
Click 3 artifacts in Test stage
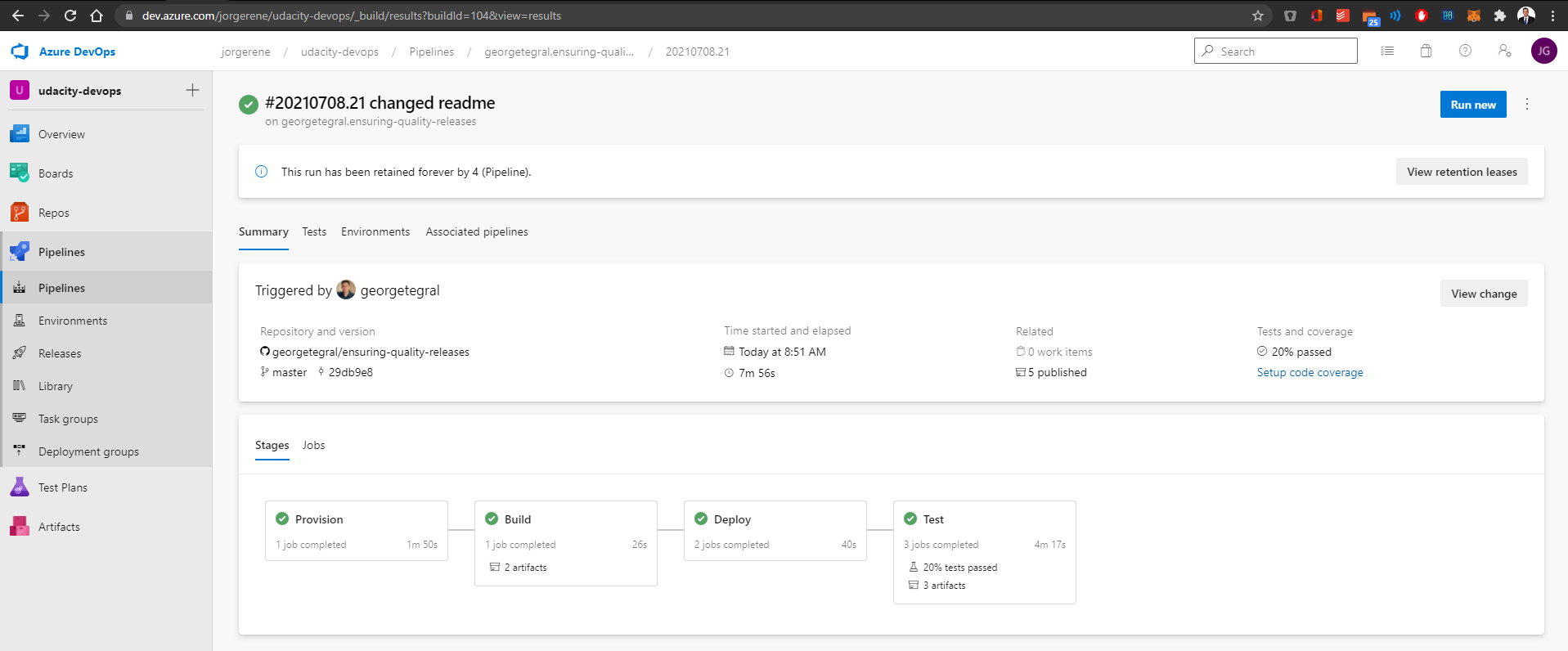coord(944,586)
